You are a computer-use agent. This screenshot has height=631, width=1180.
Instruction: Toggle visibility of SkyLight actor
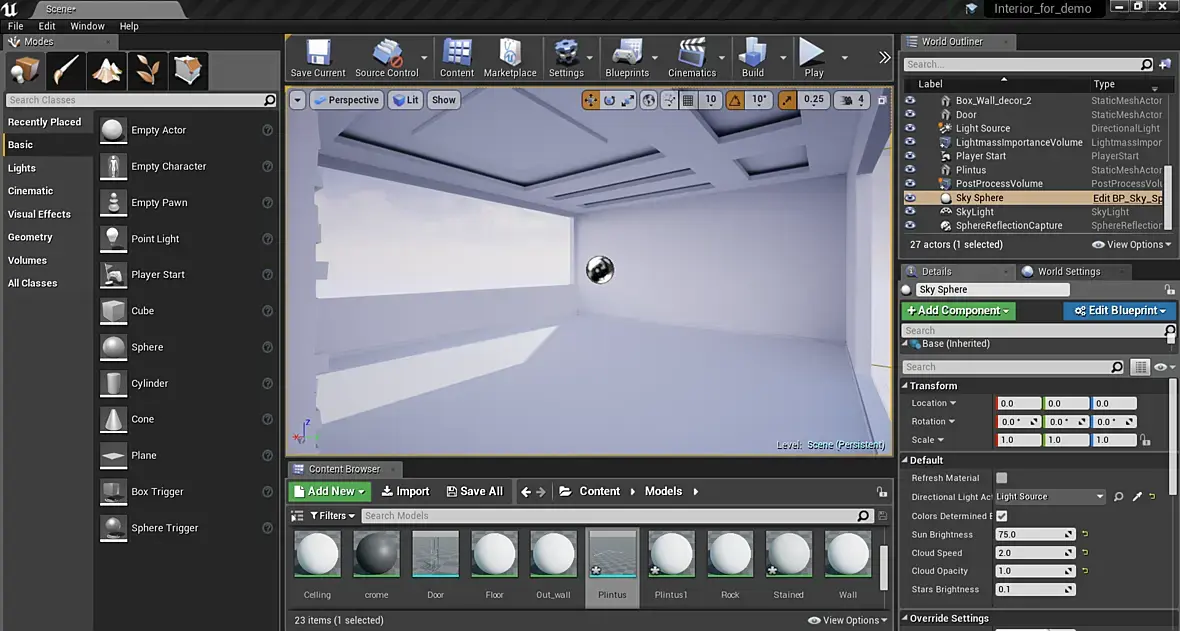(x=910, y=212)
